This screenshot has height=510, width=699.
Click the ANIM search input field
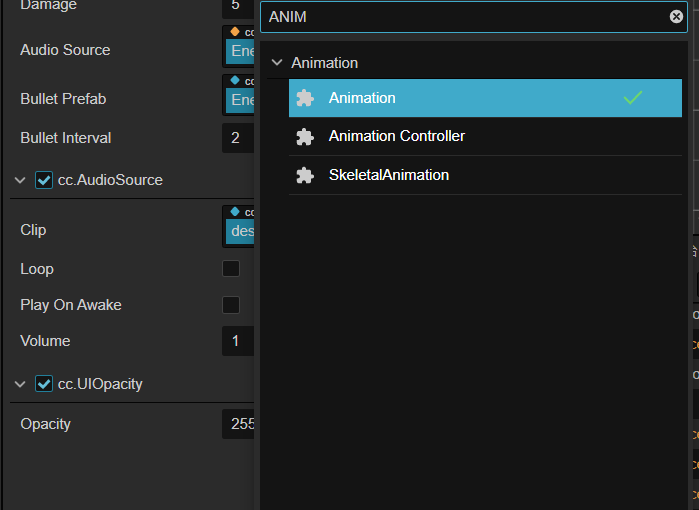[x=460, y=17]
